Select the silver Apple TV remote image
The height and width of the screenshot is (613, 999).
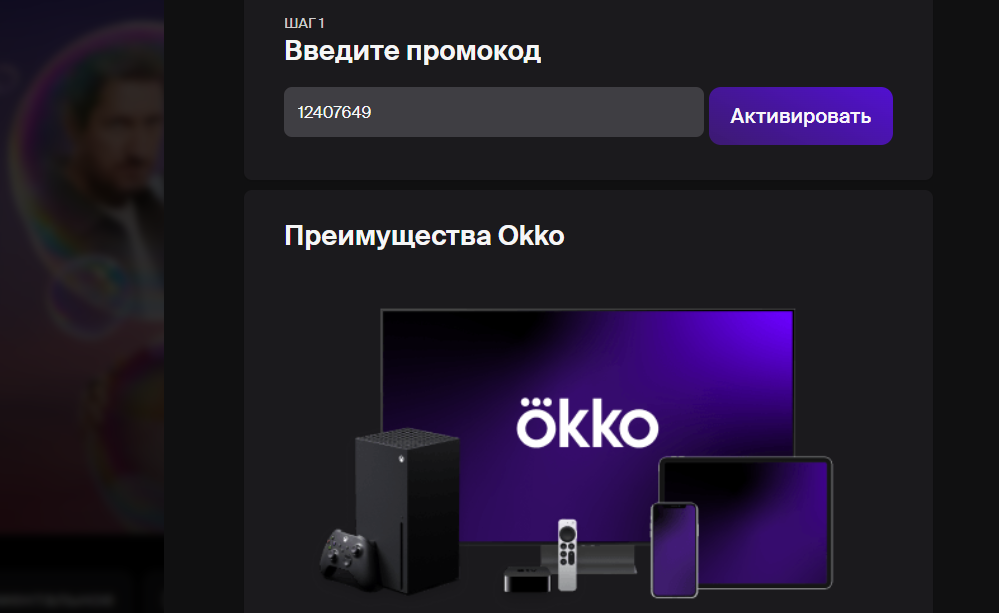coord(567,554)
